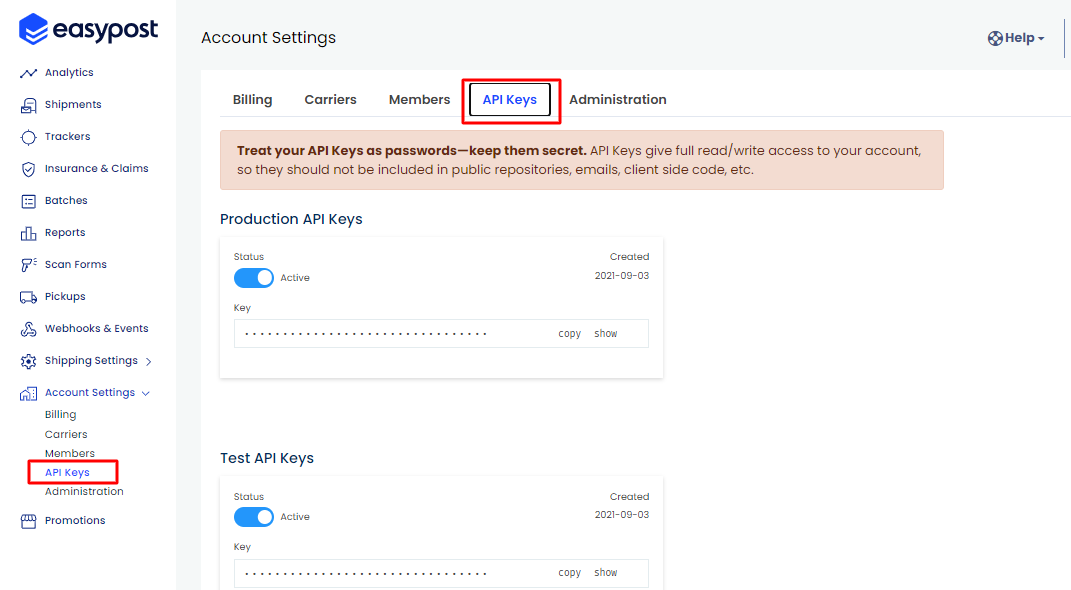
Task: Click the masked Test API key field
Action: pos(441,574)
